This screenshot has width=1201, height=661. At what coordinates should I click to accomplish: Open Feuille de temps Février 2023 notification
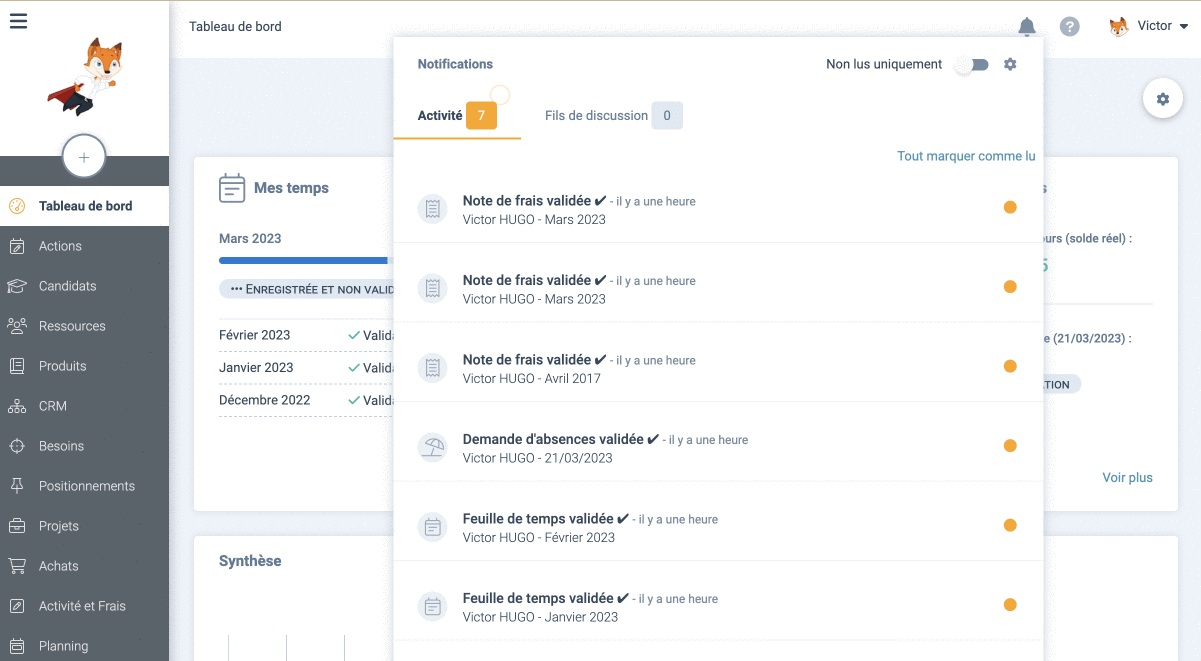point(538,527)
